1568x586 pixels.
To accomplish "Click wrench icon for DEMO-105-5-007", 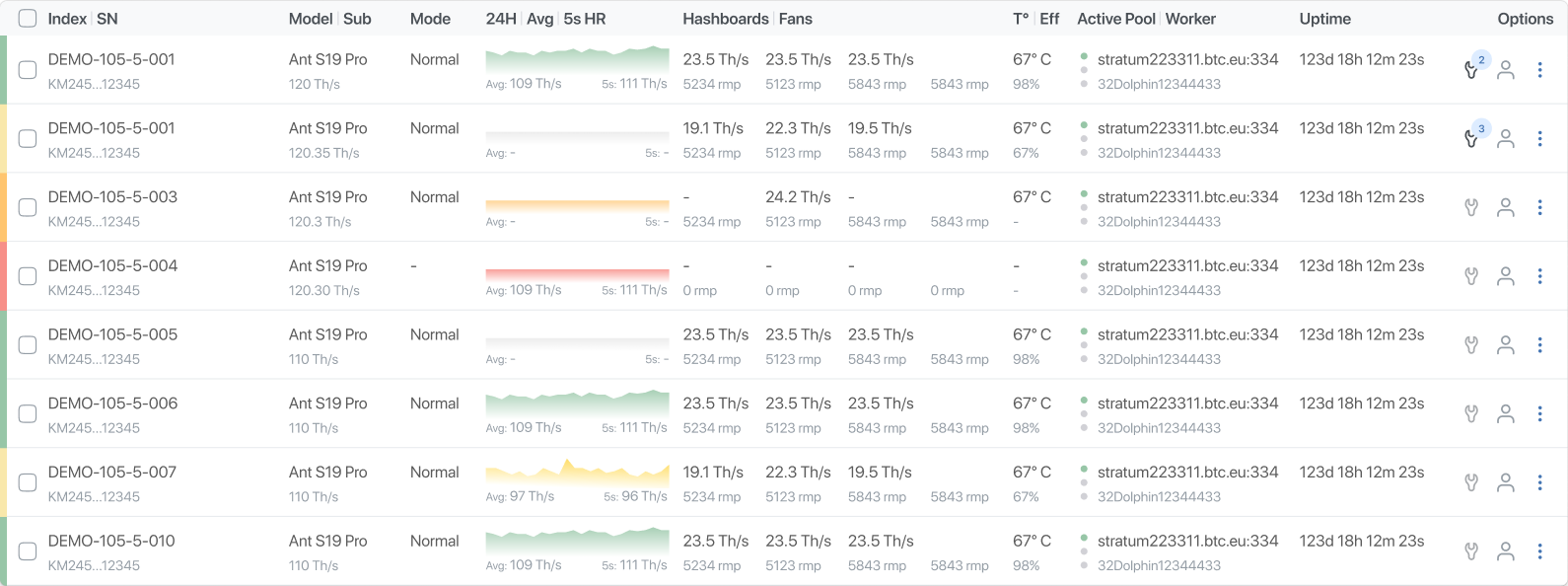I will pos(1471,482).
